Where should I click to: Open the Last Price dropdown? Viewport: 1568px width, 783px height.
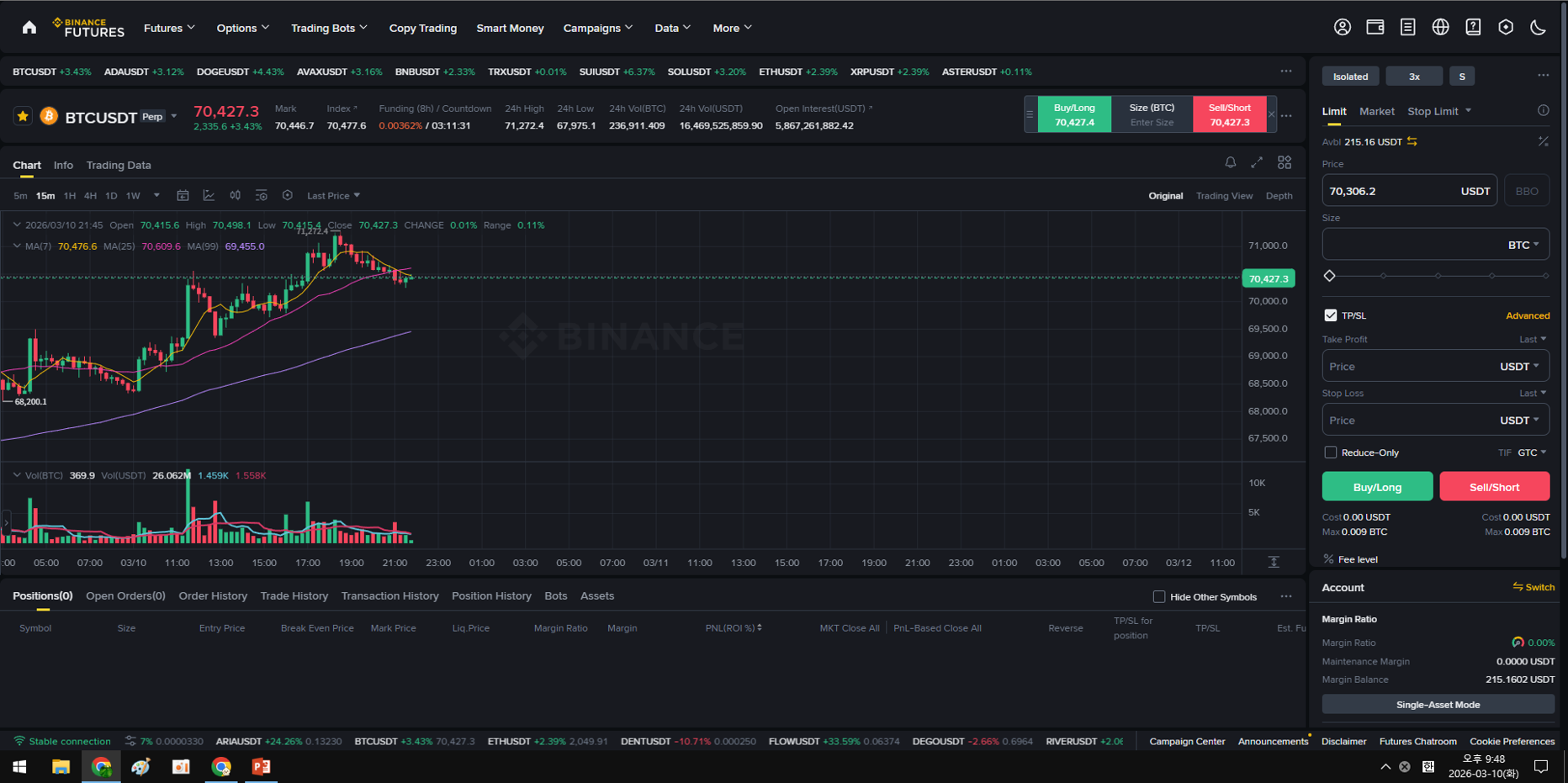[x=333, y=196]
